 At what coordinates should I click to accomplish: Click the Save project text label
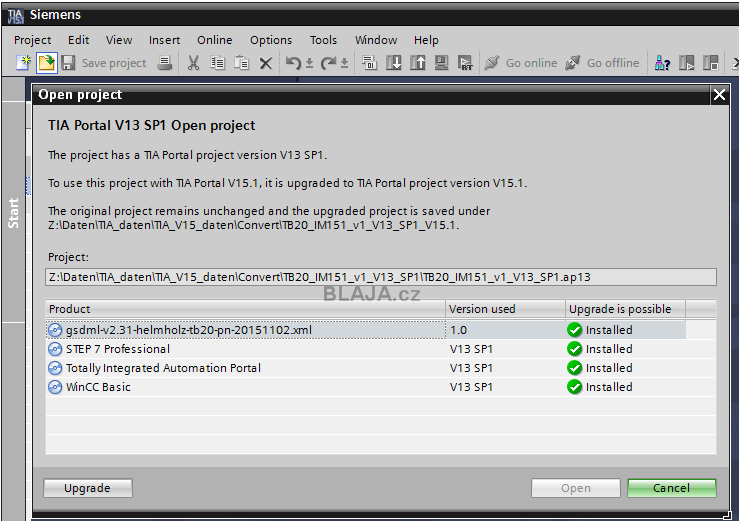(114, 63)
